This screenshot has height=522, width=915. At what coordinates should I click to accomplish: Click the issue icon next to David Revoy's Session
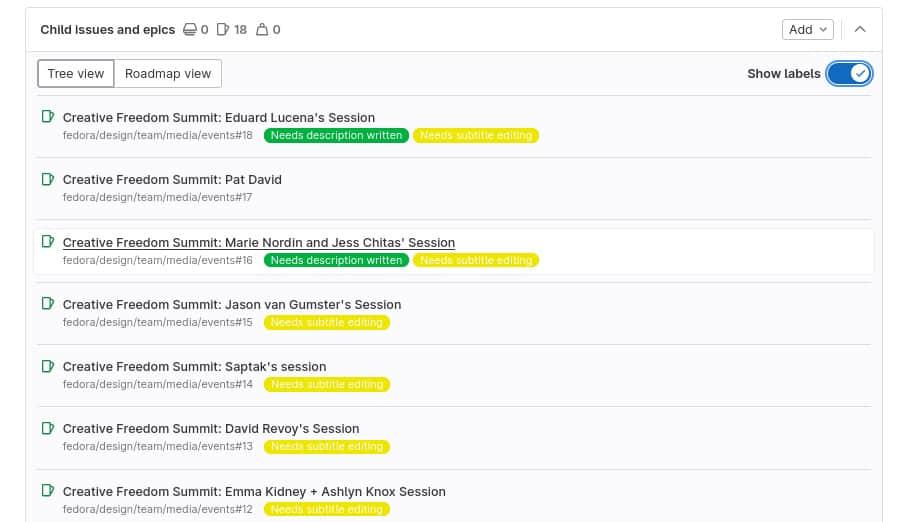click(x=47, y=428)
